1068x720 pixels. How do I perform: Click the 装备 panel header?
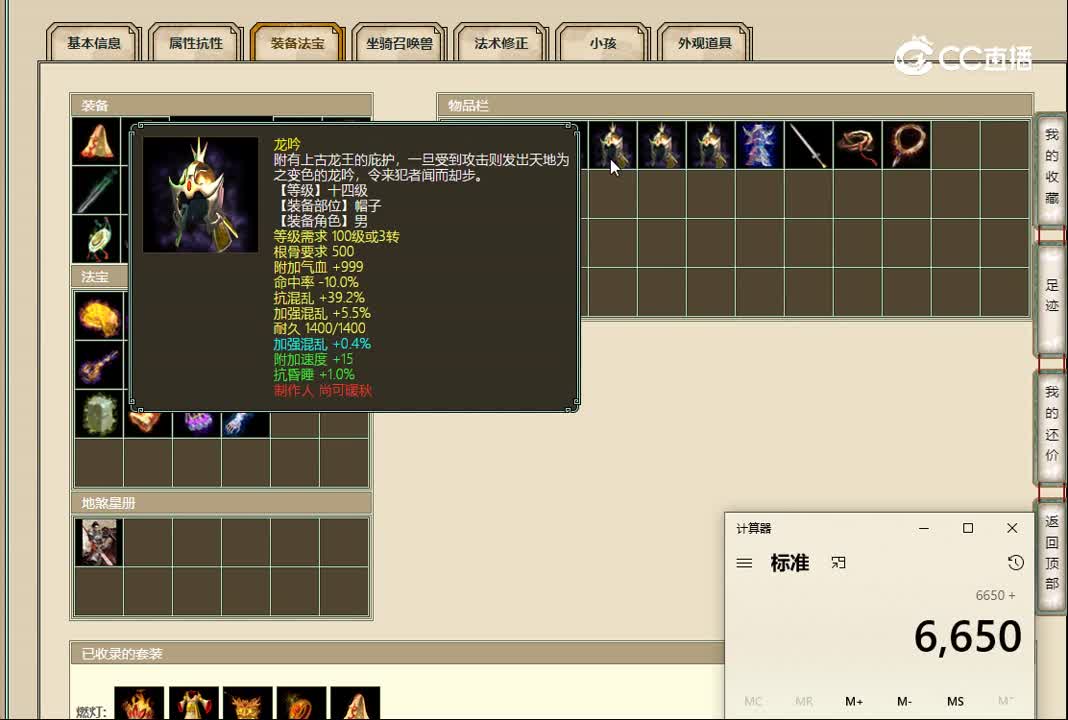(x=221, y=106)
